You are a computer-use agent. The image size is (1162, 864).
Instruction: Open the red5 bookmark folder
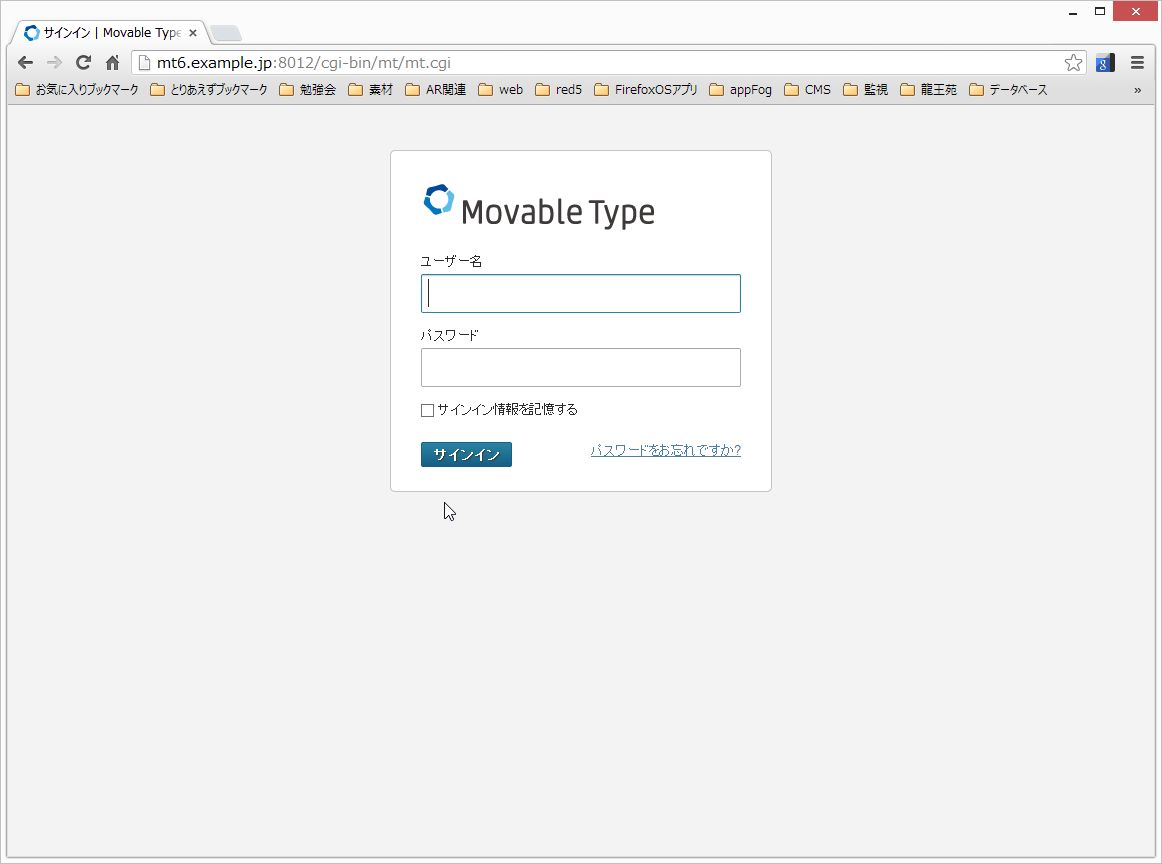point(559,90)
